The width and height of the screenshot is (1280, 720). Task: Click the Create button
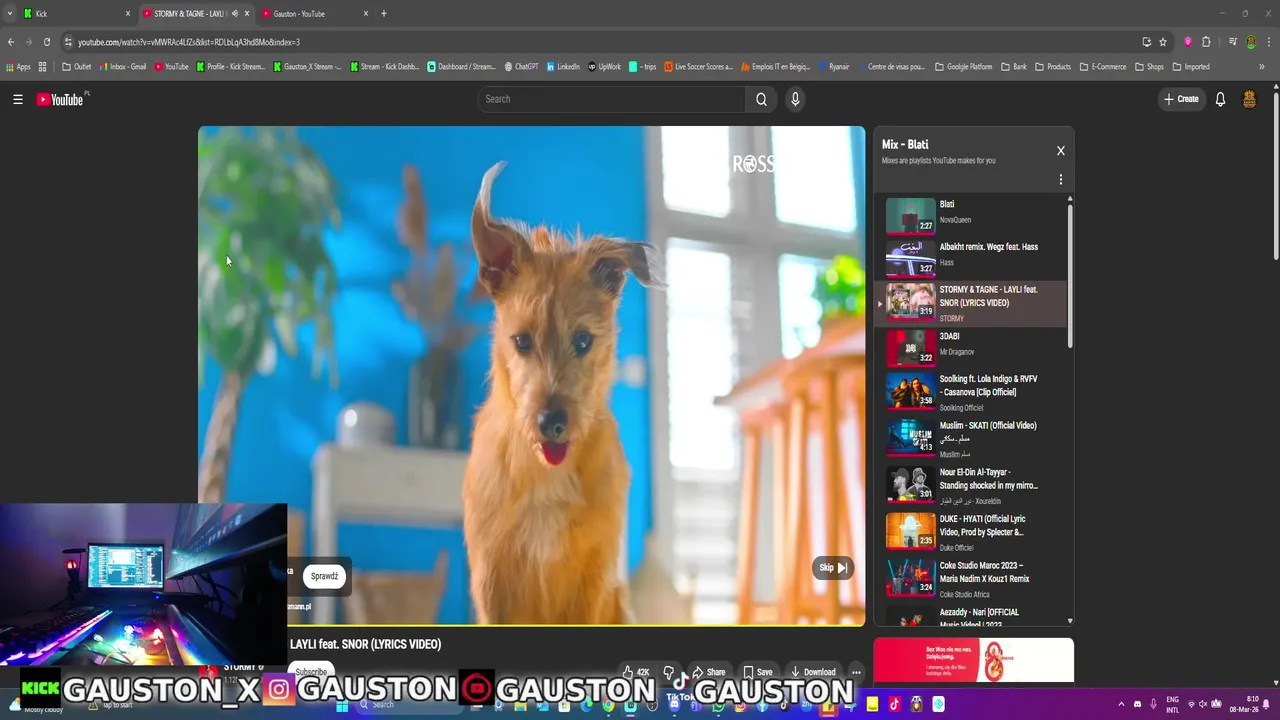click(1181, 99)
